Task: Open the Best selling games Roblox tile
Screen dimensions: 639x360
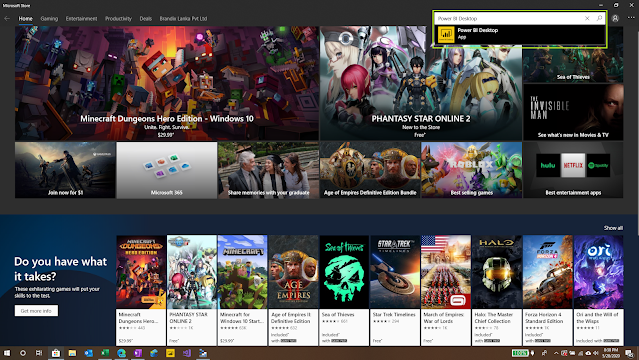Action: point(472,170)
